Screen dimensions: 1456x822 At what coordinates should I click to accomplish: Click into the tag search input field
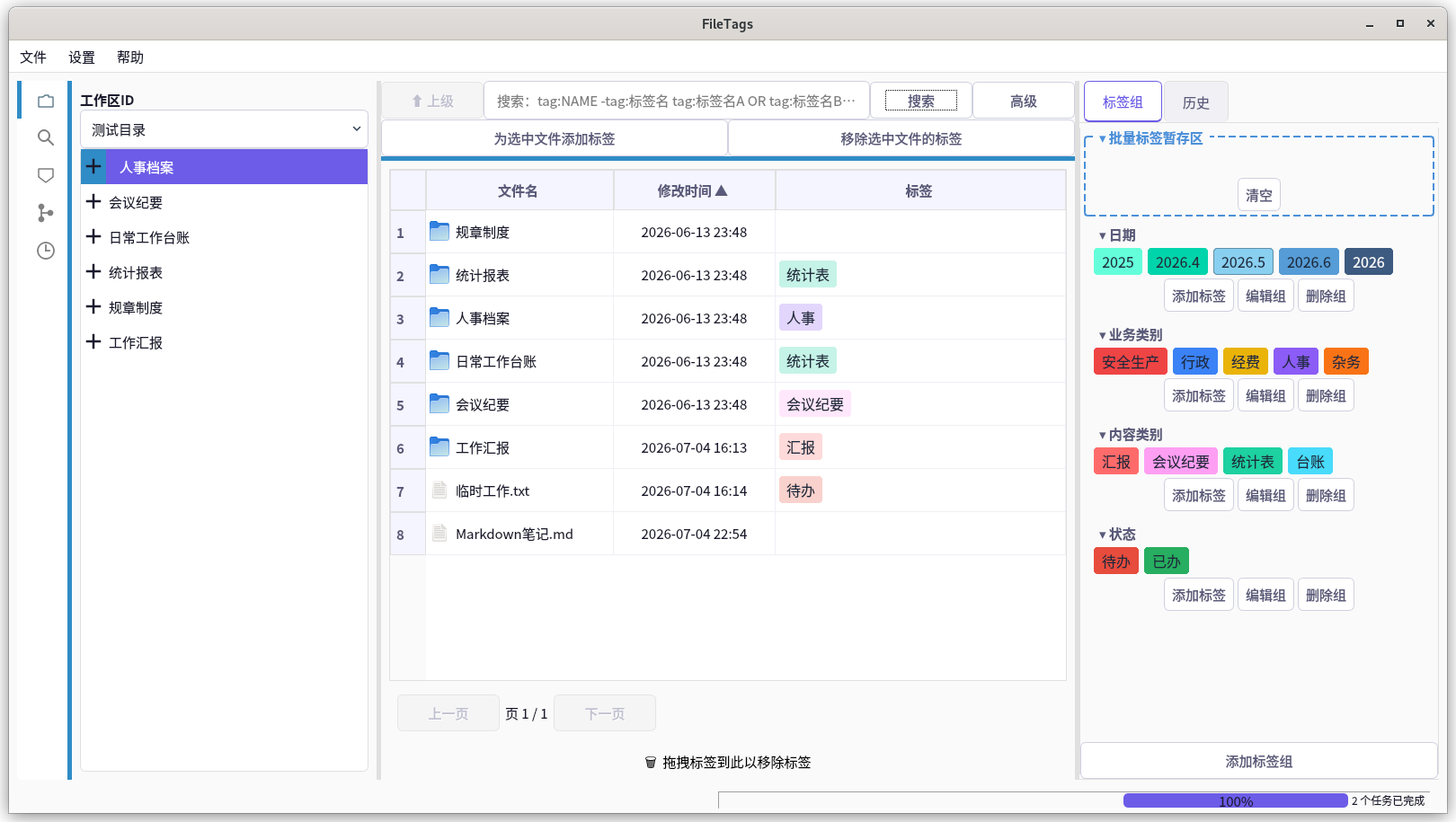(677, 101)
